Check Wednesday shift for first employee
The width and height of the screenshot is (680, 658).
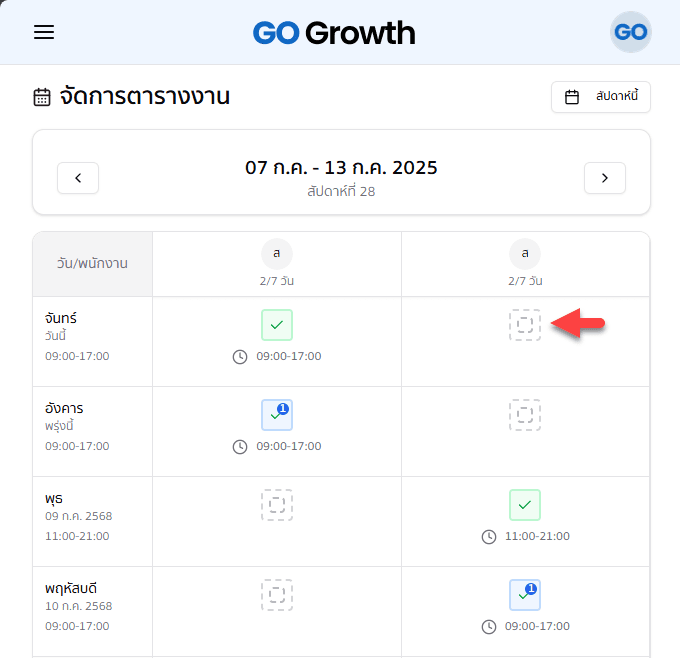point(277,505)
